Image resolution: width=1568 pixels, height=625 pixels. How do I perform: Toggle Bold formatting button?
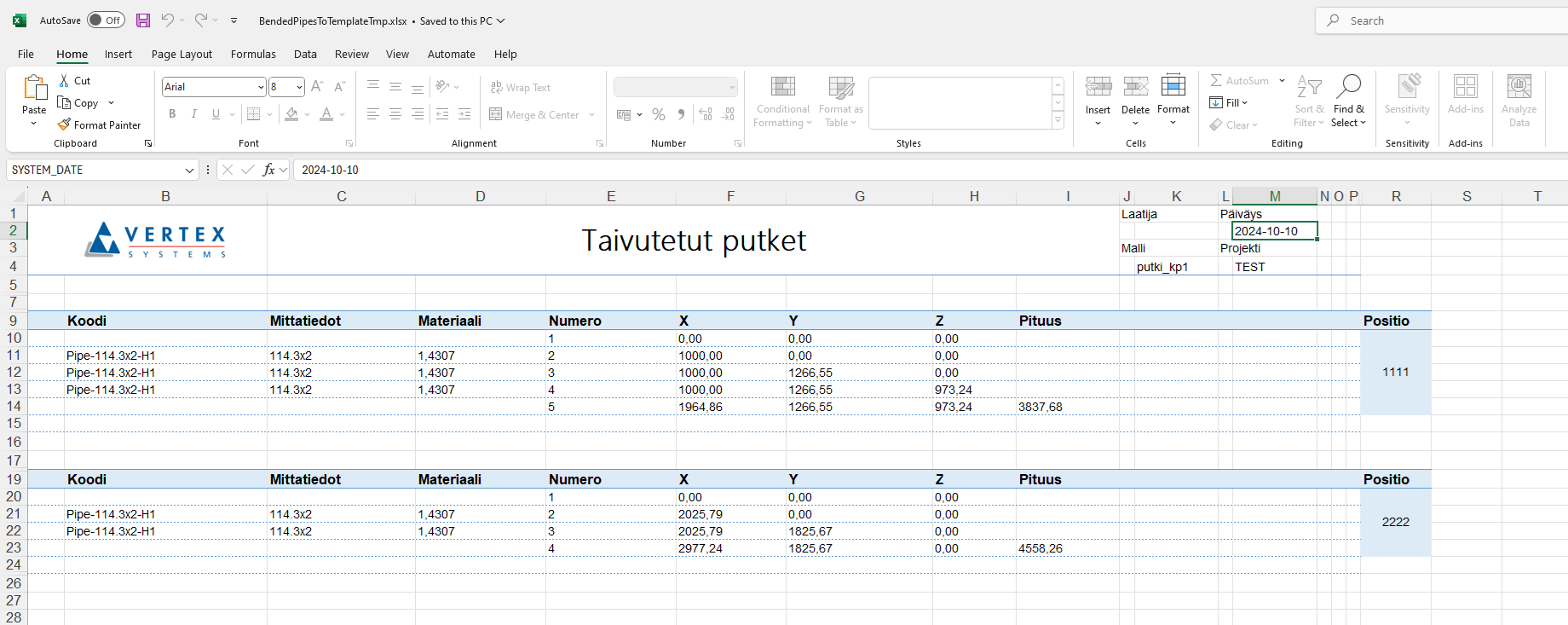(x=172, y=114)
